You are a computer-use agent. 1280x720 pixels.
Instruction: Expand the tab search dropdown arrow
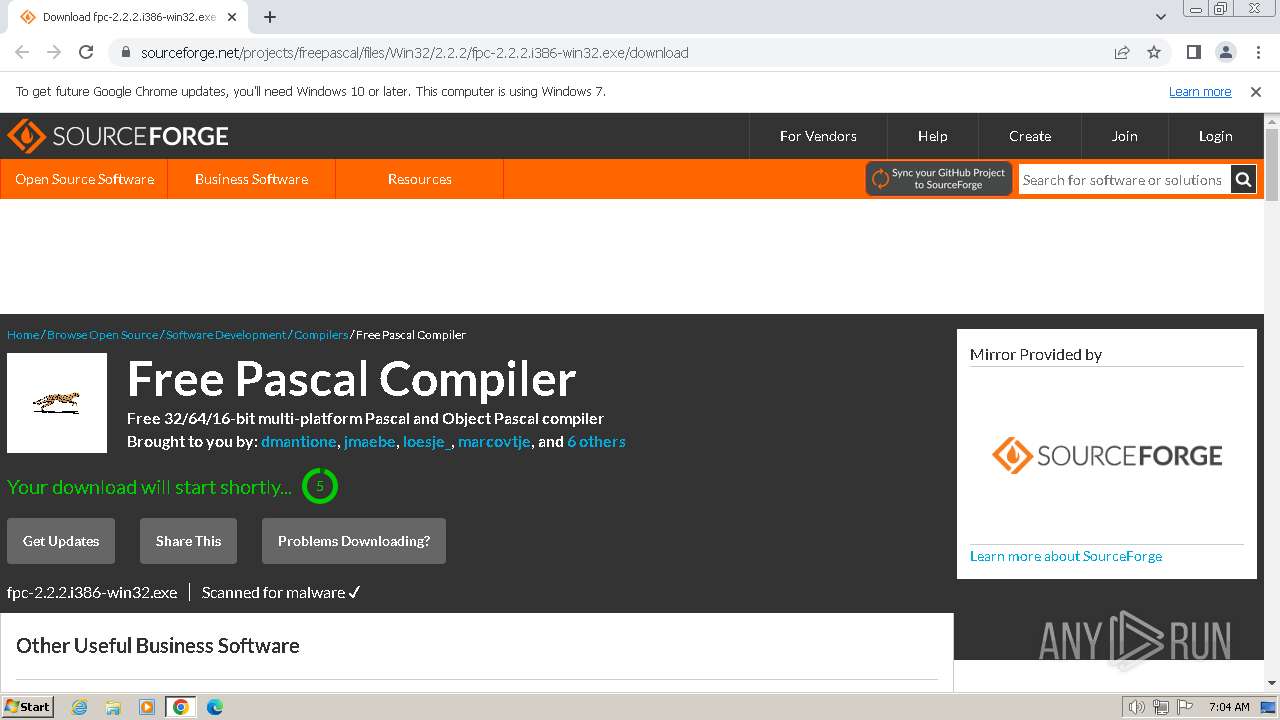point(1161,17)
